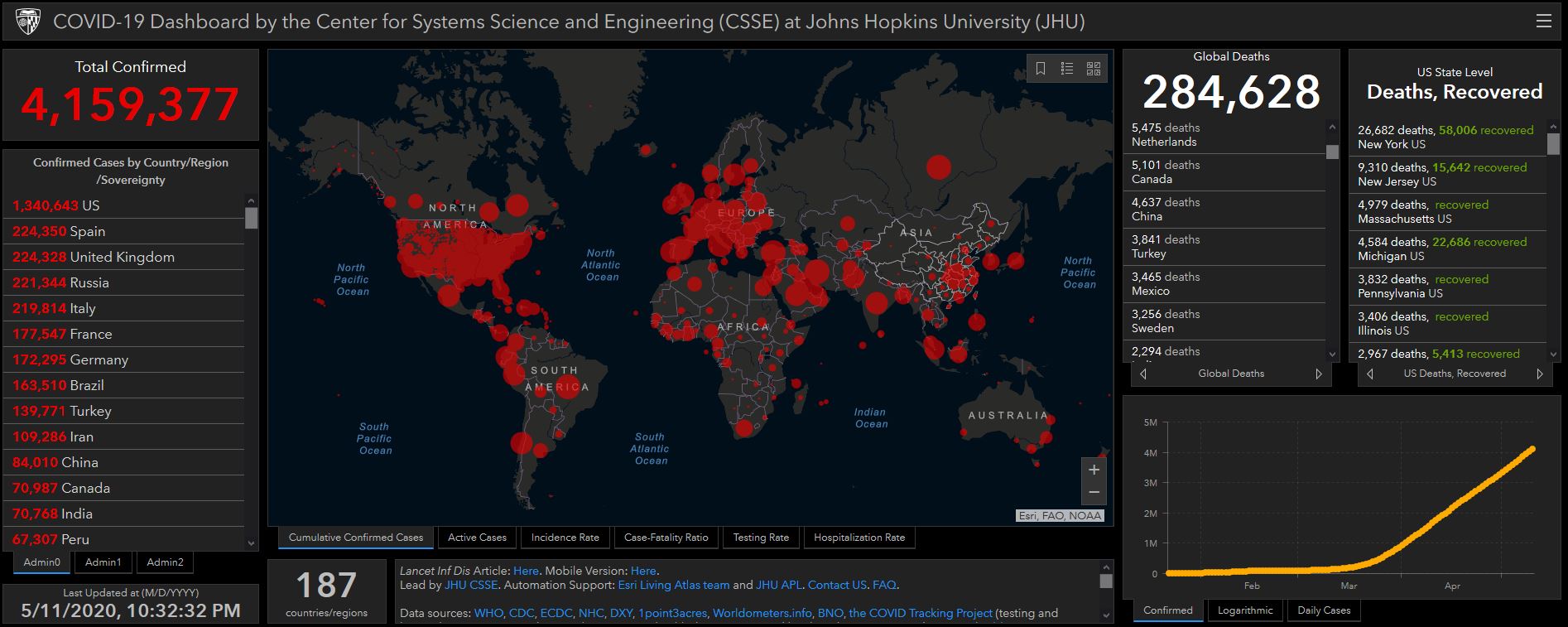
Task: Click the Esri, FAO, NOAA attribution
Action: tap(1060, 516)
